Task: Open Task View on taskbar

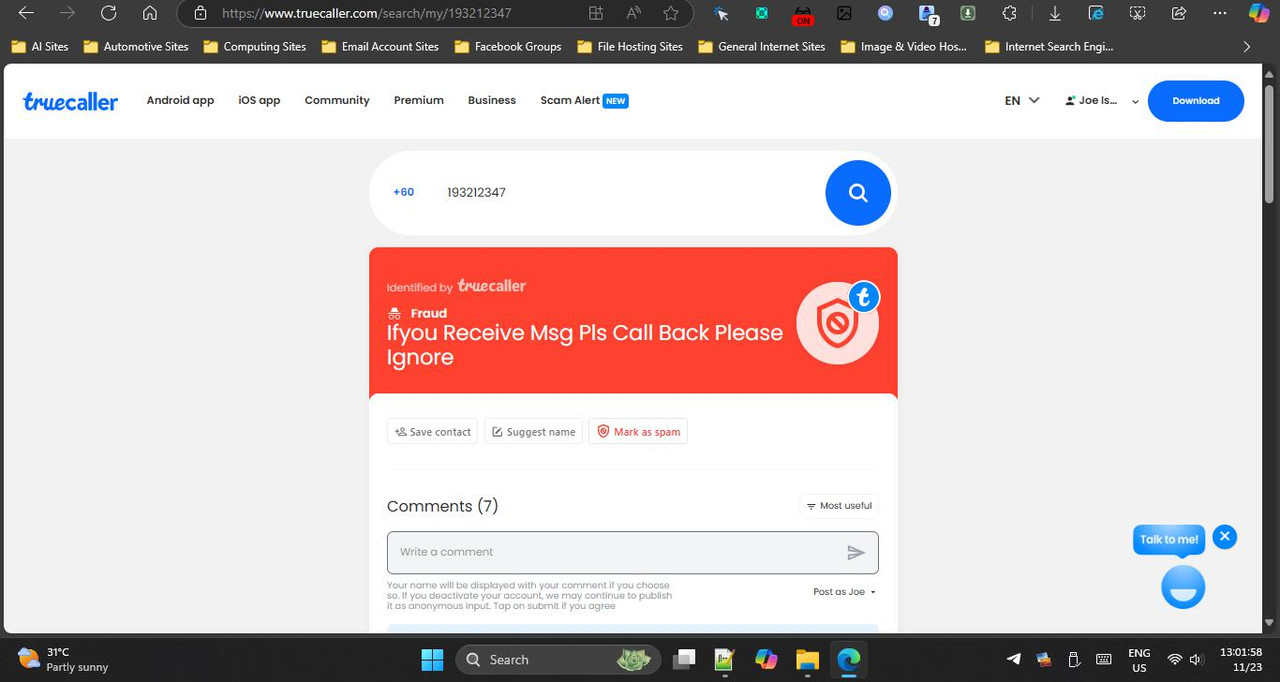Action: pyautogui.click(x=684, y=660)
